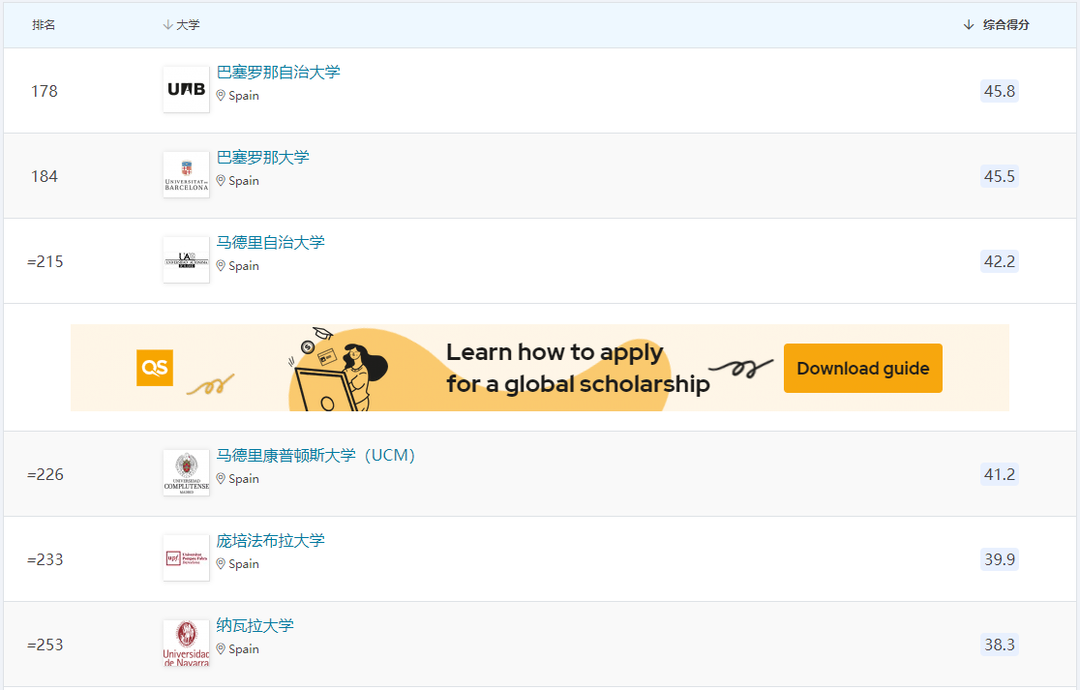Click the score 45.8
The height and width of the screenshot is (690, 1080).
click(x=999, y=91)
